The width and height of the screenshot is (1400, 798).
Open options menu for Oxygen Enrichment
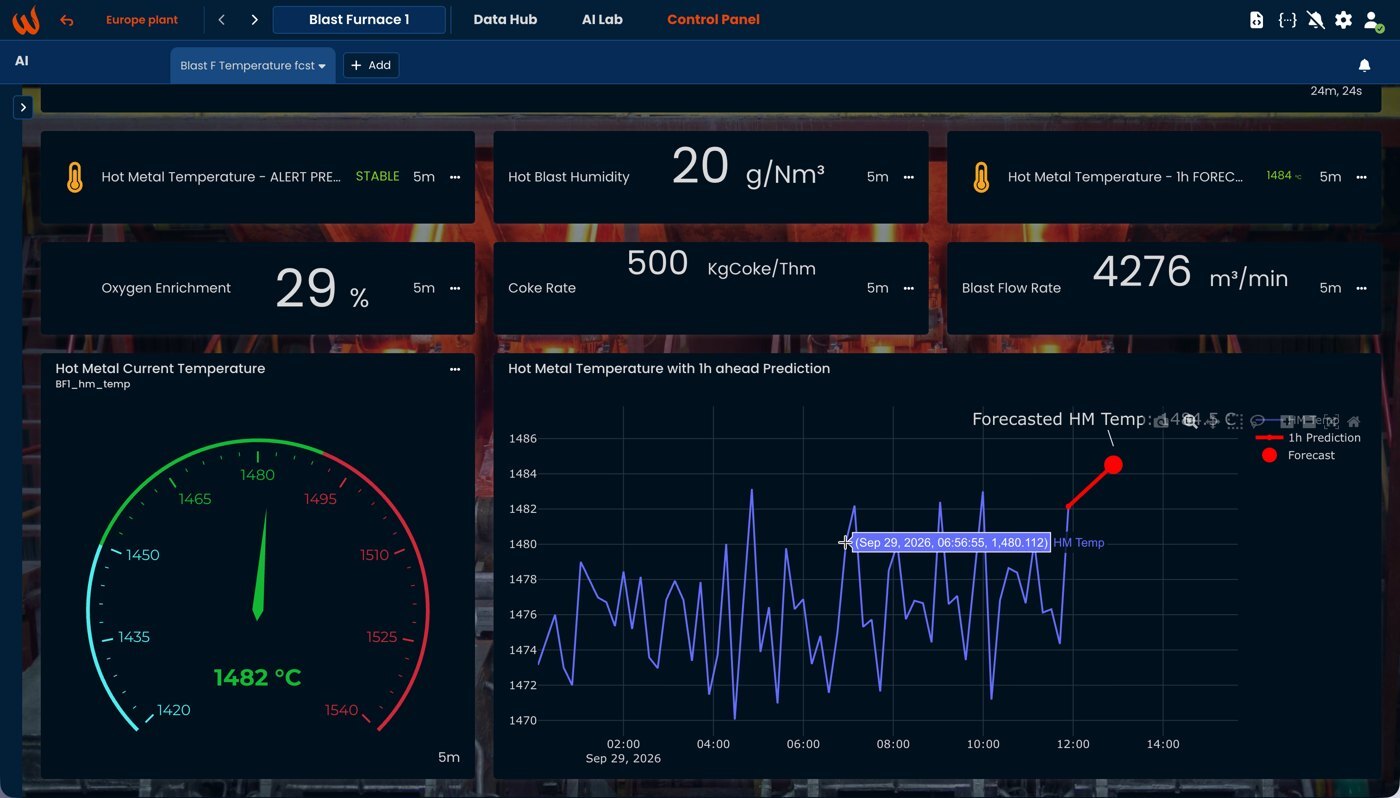point(455,288)
